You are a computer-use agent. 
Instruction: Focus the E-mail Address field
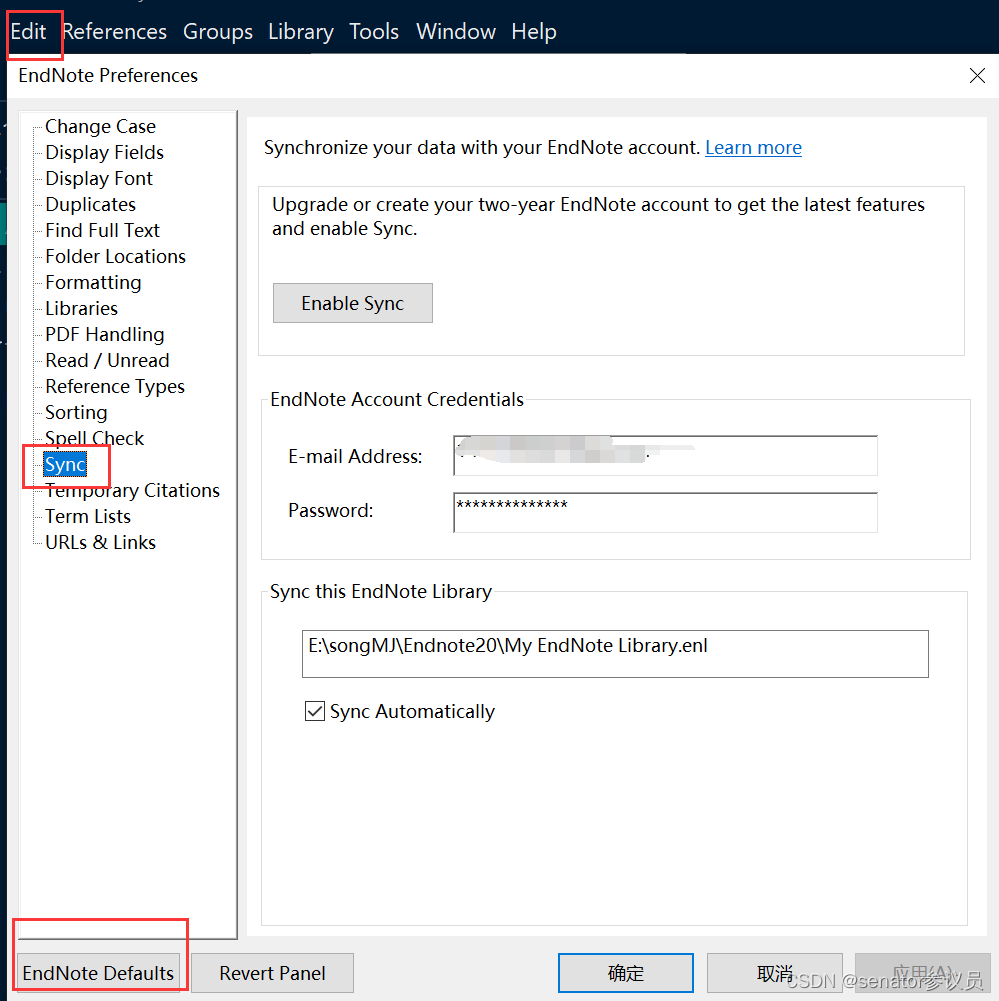click(665, 456)
